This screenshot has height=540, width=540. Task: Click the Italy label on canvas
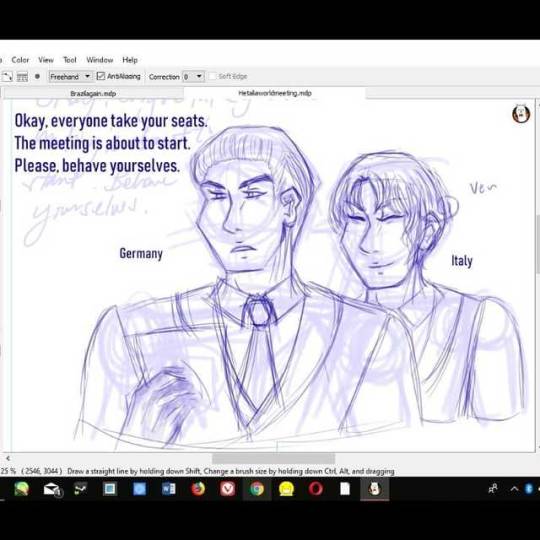462,261
